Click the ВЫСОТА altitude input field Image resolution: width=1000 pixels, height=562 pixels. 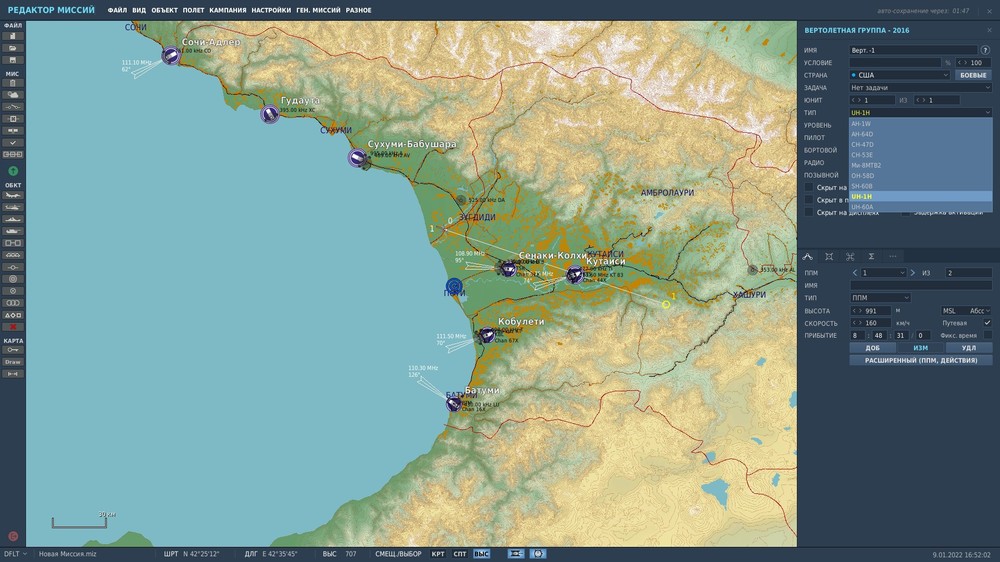click(871, 311)
